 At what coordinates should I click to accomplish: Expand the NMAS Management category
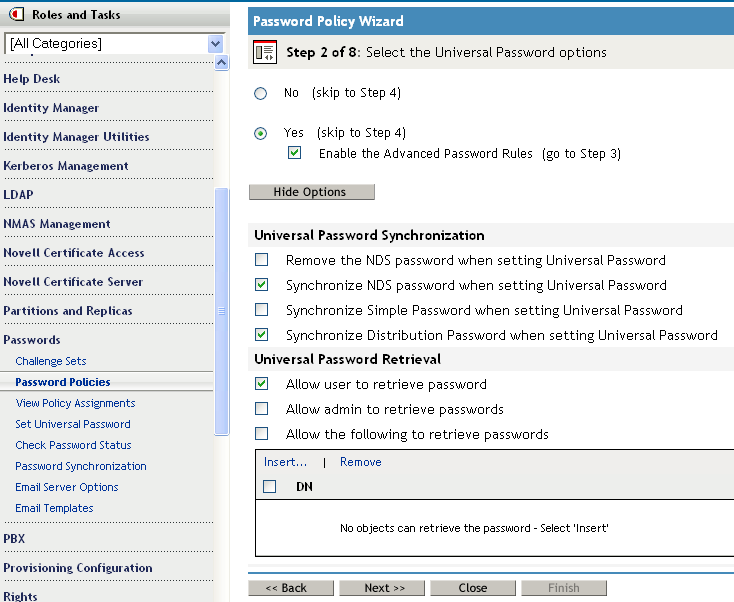click(x=57, y=224)
